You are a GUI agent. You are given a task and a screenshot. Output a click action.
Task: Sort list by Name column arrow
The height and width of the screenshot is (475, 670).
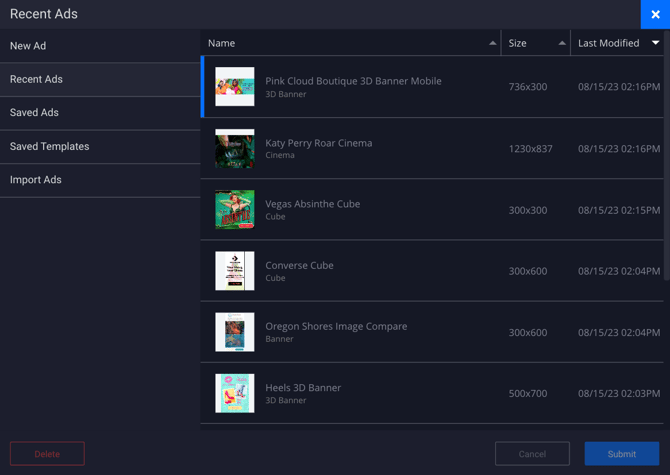492,43
